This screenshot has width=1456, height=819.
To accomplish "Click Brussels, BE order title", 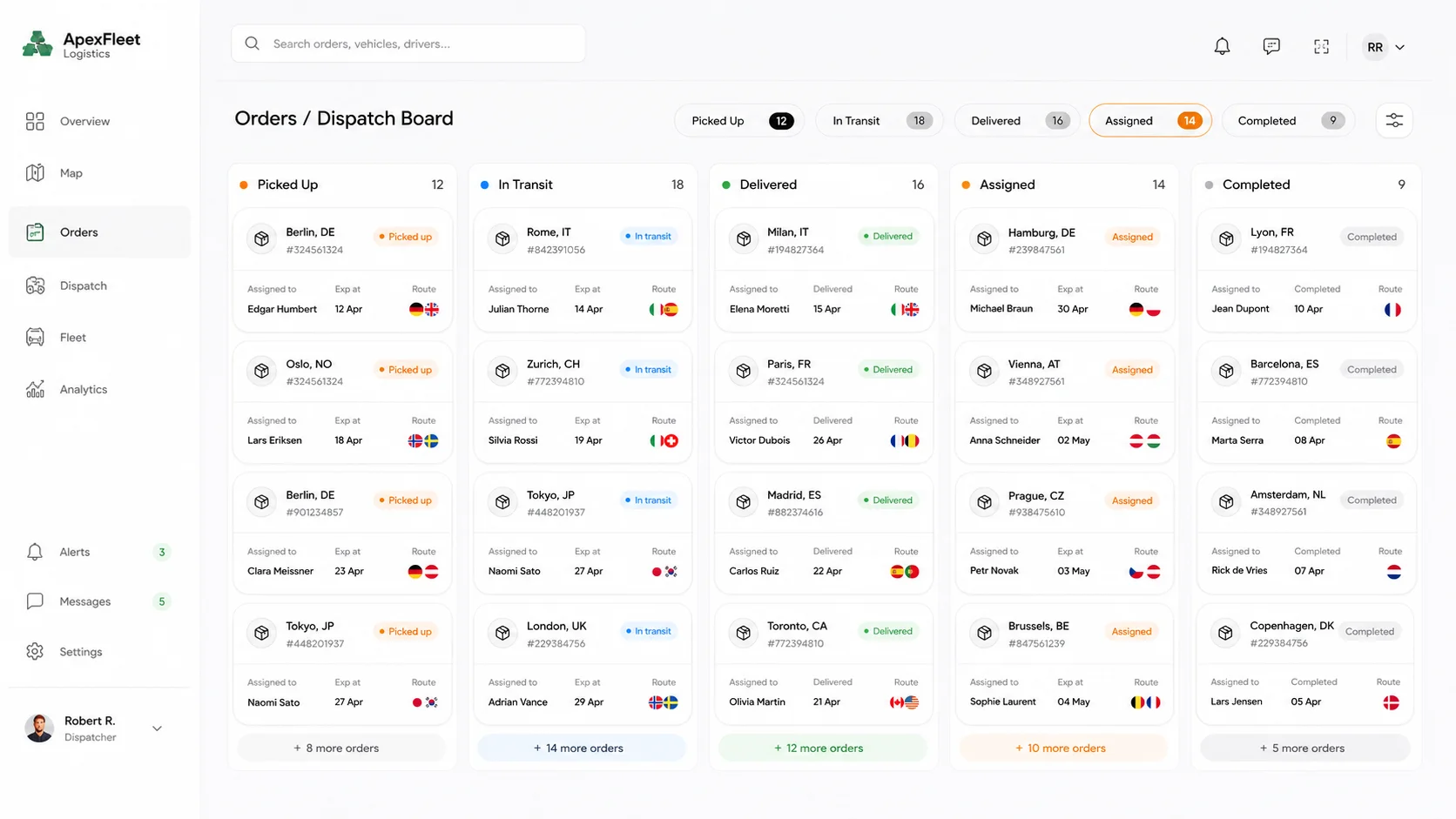I will click(x=1038, y=626).
